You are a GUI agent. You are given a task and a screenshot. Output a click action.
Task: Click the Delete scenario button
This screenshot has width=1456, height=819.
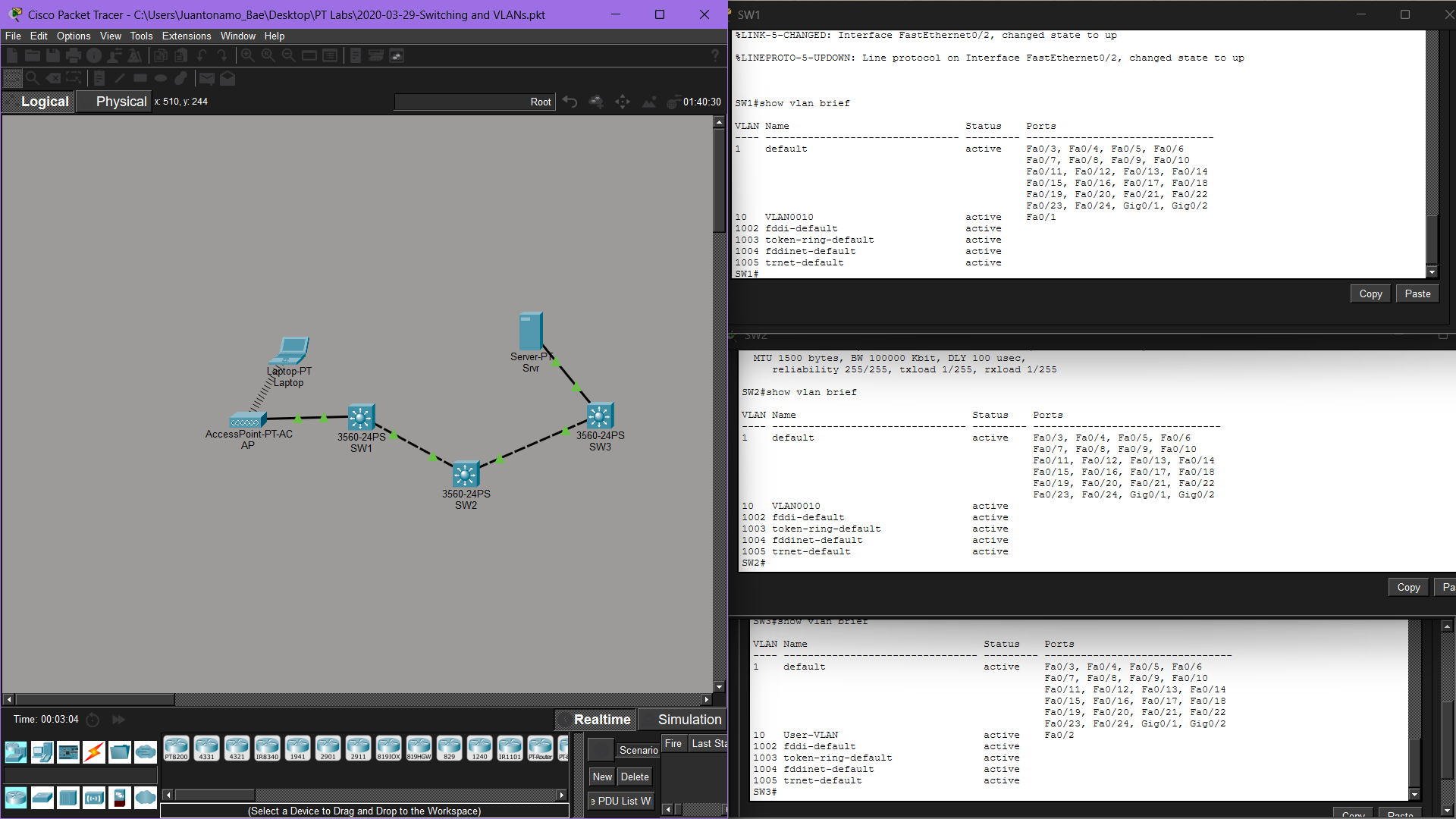point(635,777)
